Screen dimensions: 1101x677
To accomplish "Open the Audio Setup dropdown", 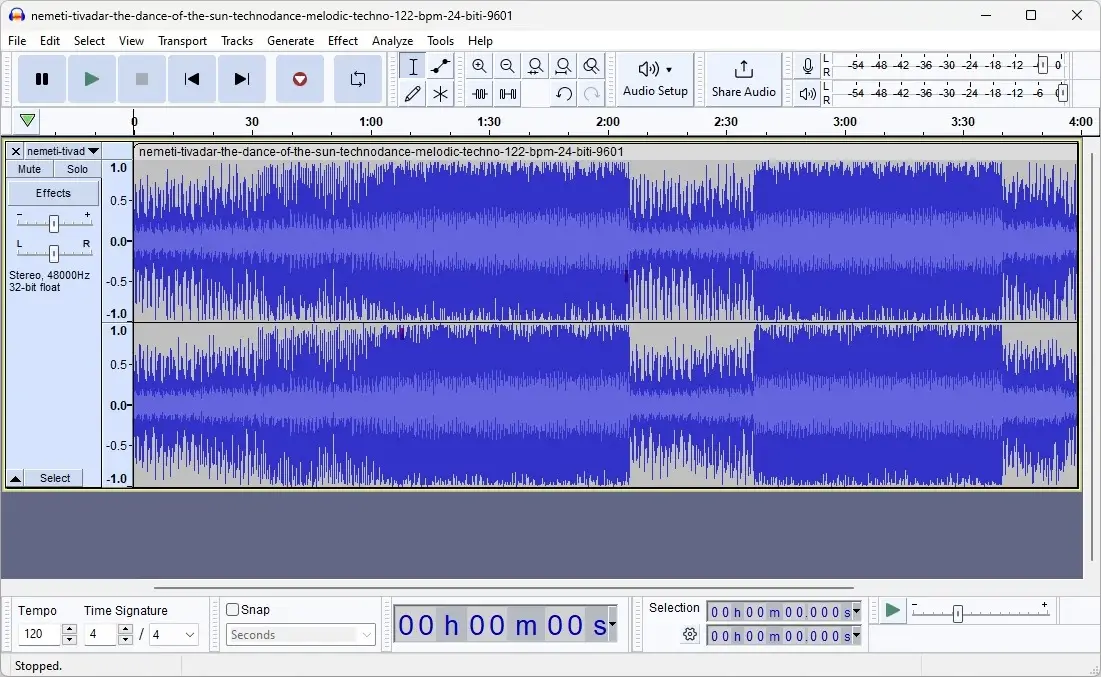I will (x=655, y=79).
